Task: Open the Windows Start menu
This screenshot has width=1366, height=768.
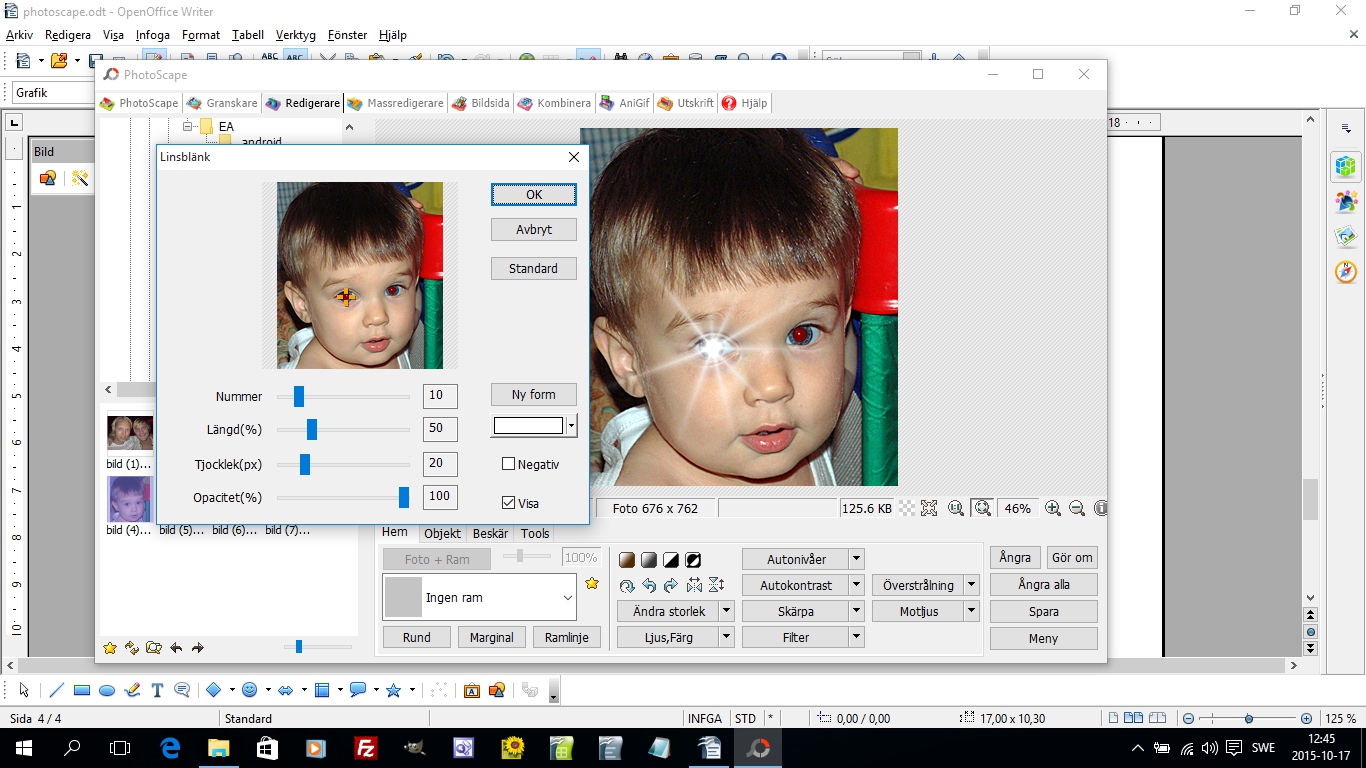Action: coord(24,747)
